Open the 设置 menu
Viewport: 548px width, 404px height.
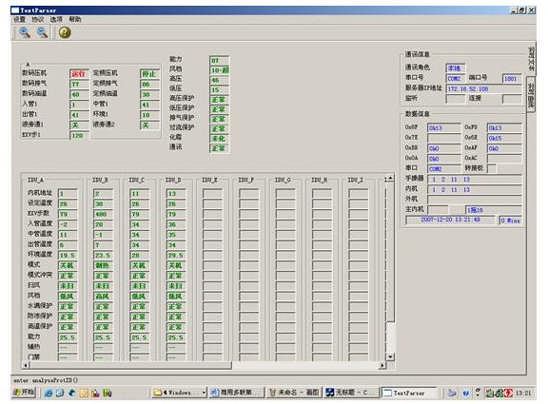(x=19, y=19)
